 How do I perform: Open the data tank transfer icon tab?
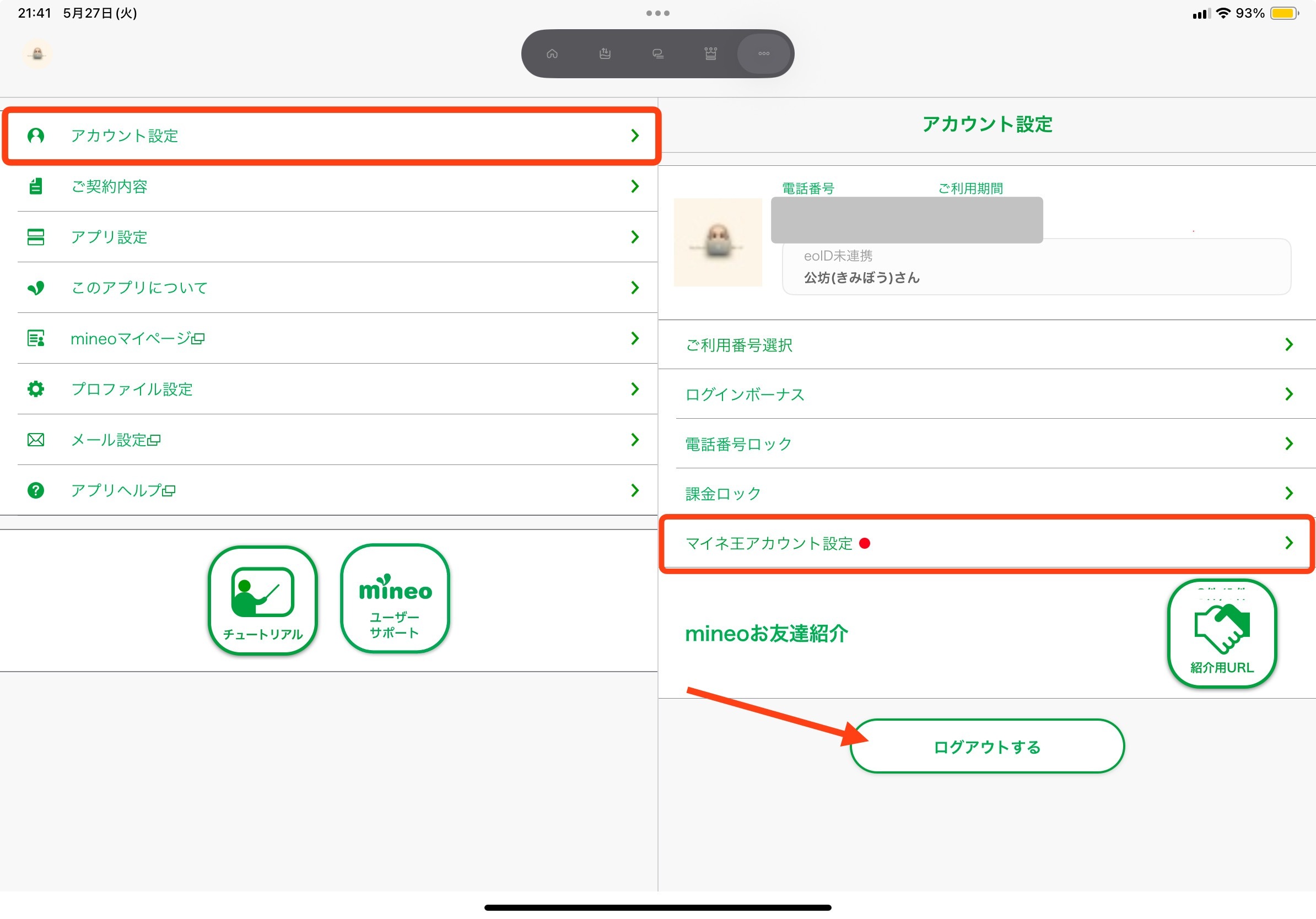click(605, 54)
